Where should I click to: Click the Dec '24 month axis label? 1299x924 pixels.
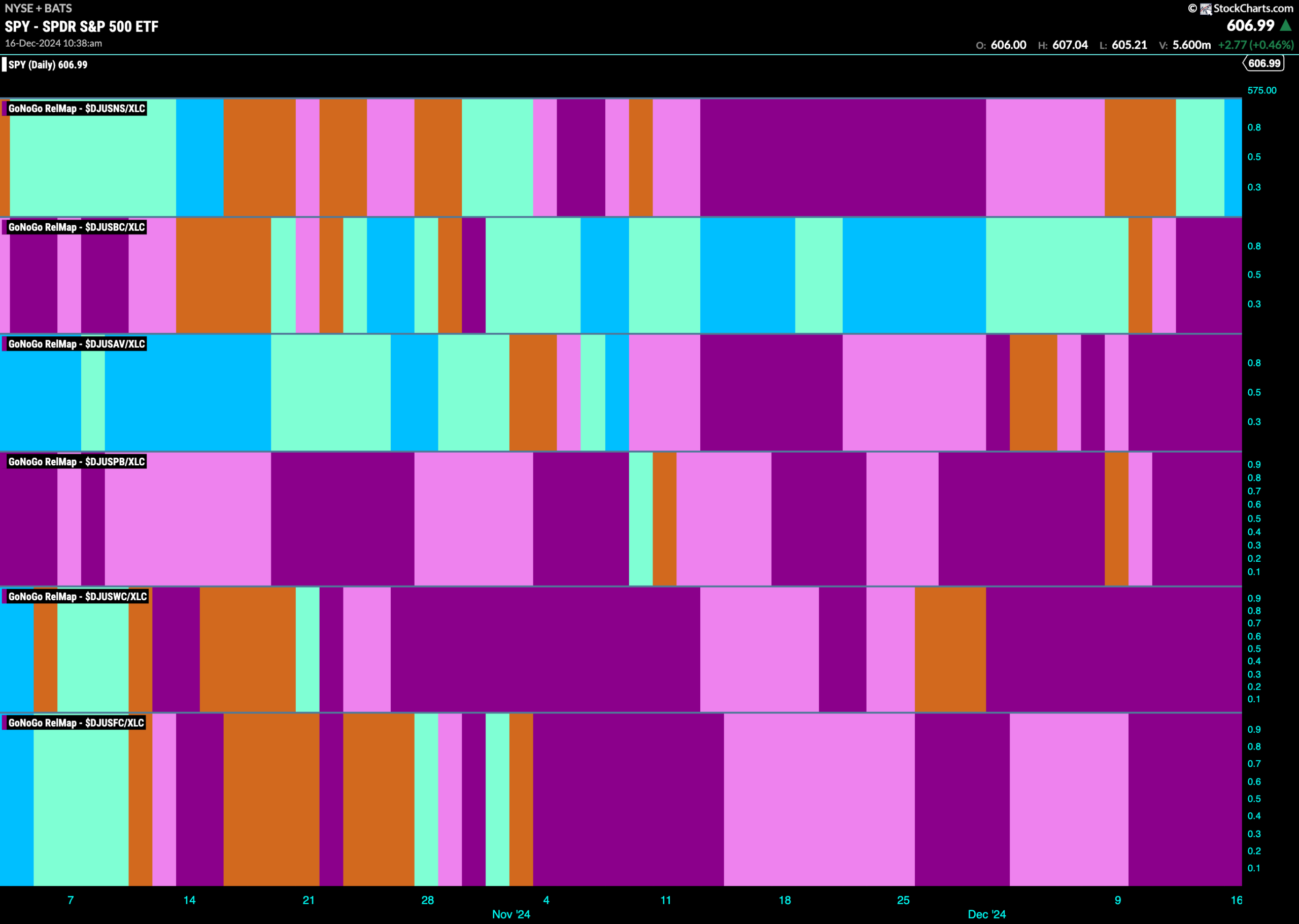(x=986, y=914)
